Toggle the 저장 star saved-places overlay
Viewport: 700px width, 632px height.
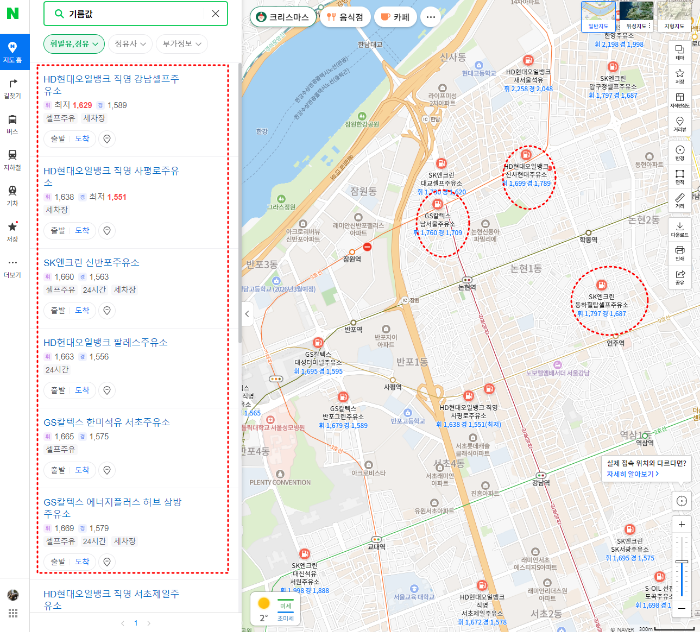[x=680, y=76]
